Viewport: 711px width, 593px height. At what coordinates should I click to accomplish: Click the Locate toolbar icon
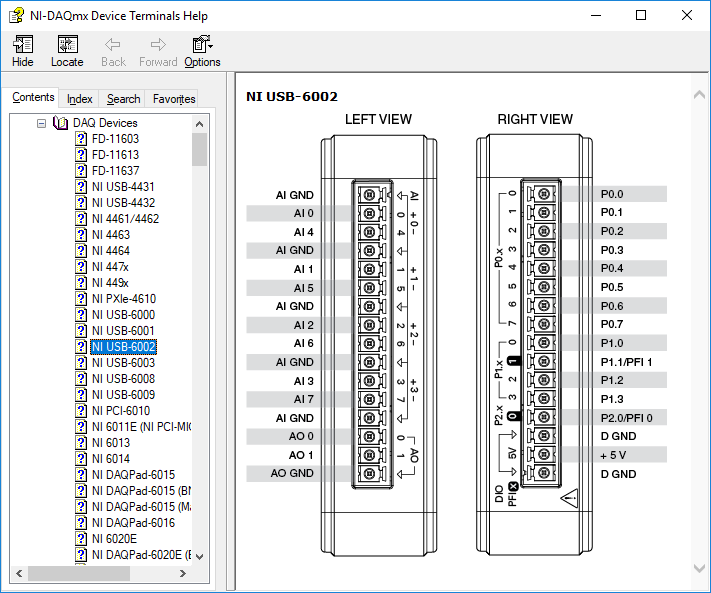[68, 44]
